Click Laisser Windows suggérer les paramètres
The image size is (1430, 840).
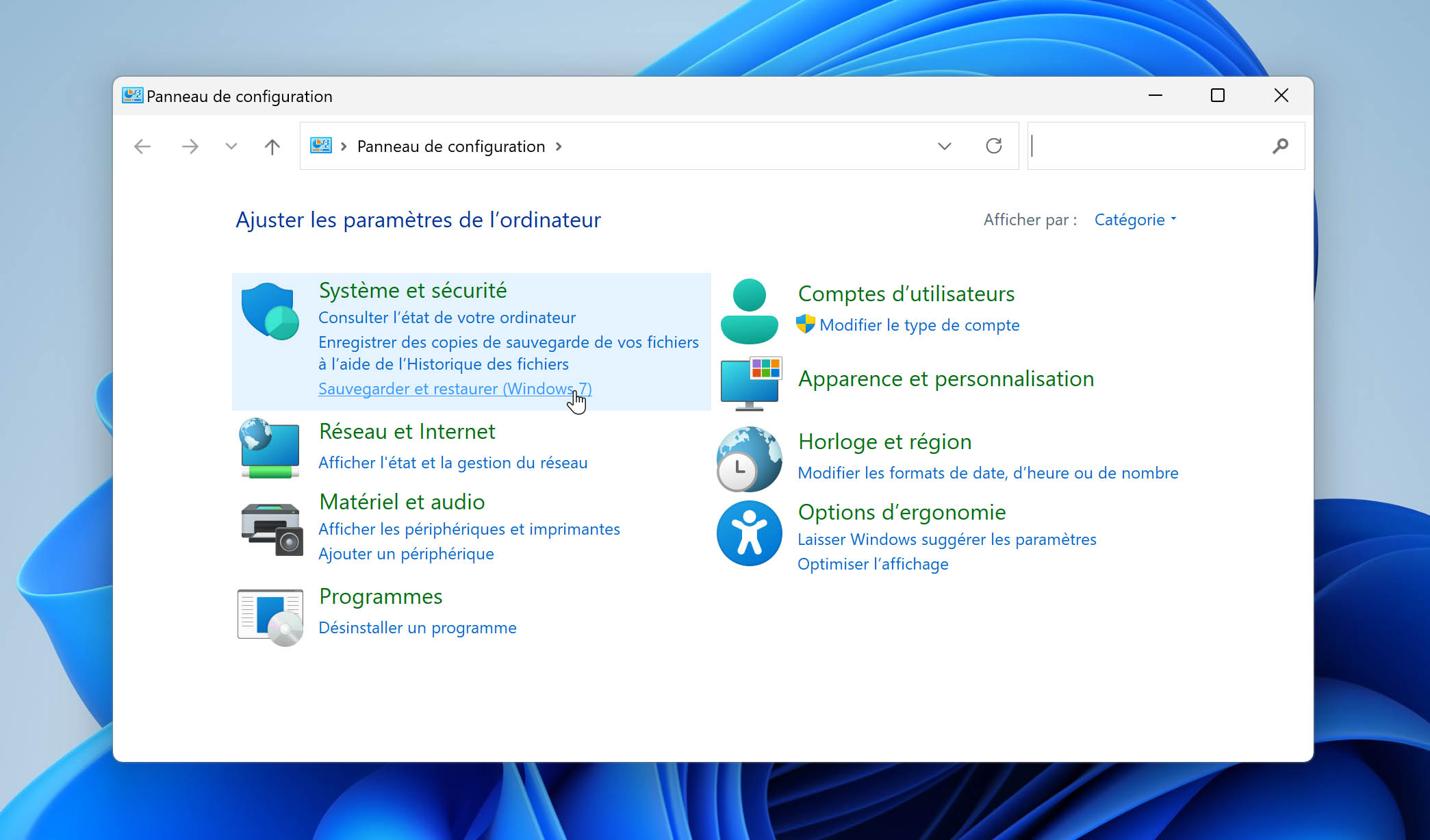point(947,539)
